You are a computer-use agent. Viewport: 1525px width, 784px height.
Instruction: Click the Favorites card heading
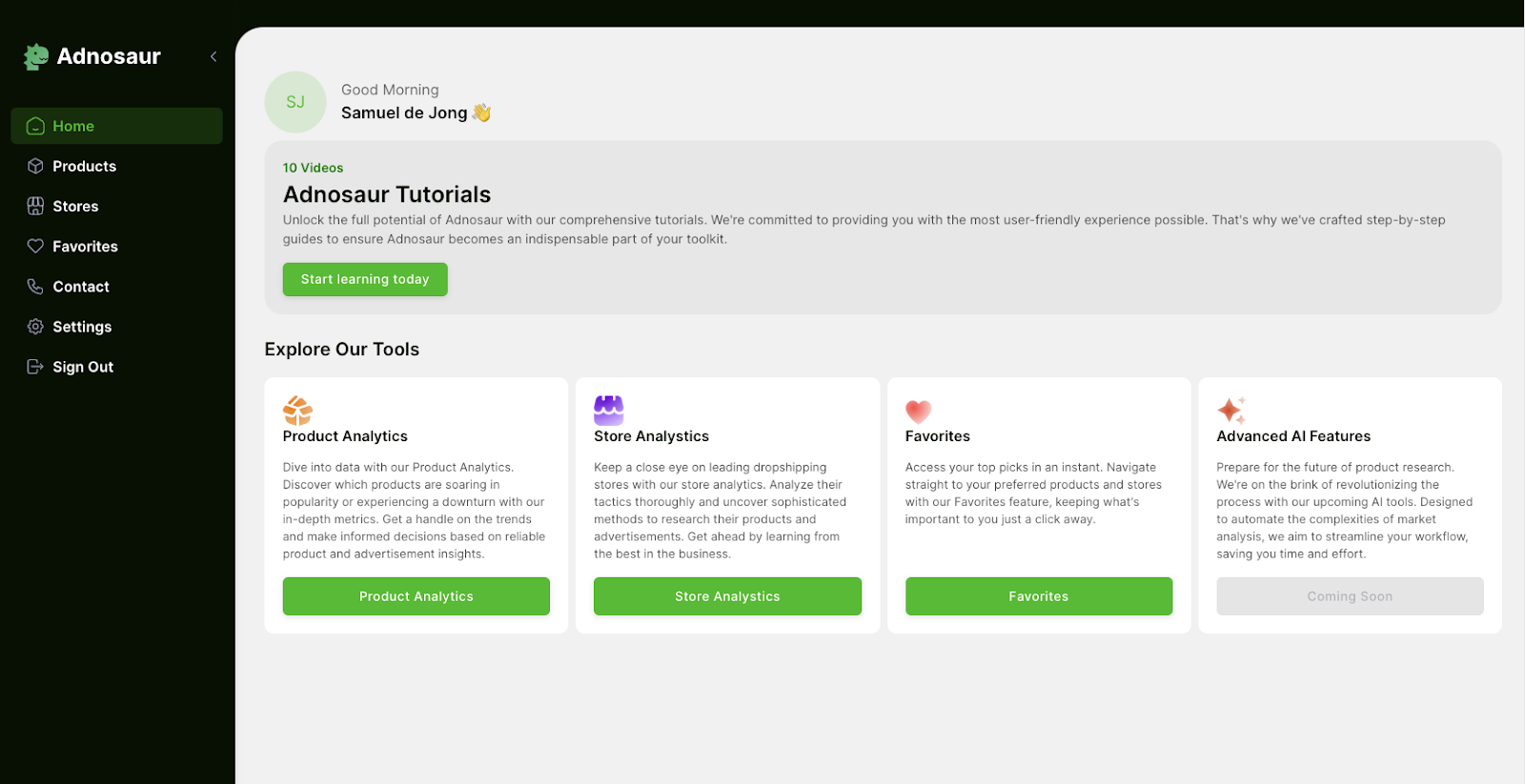[x=938, y=436]
